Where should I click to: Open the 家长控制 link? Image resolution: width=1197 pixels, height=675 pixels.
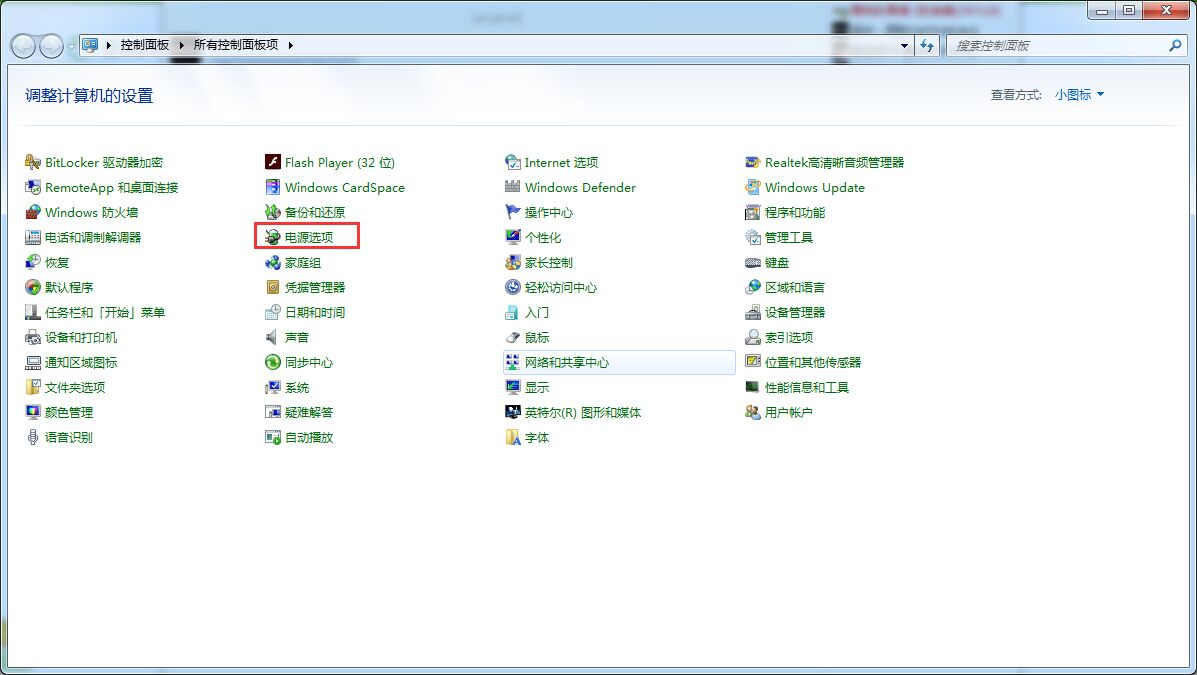(x=548, y=262)
